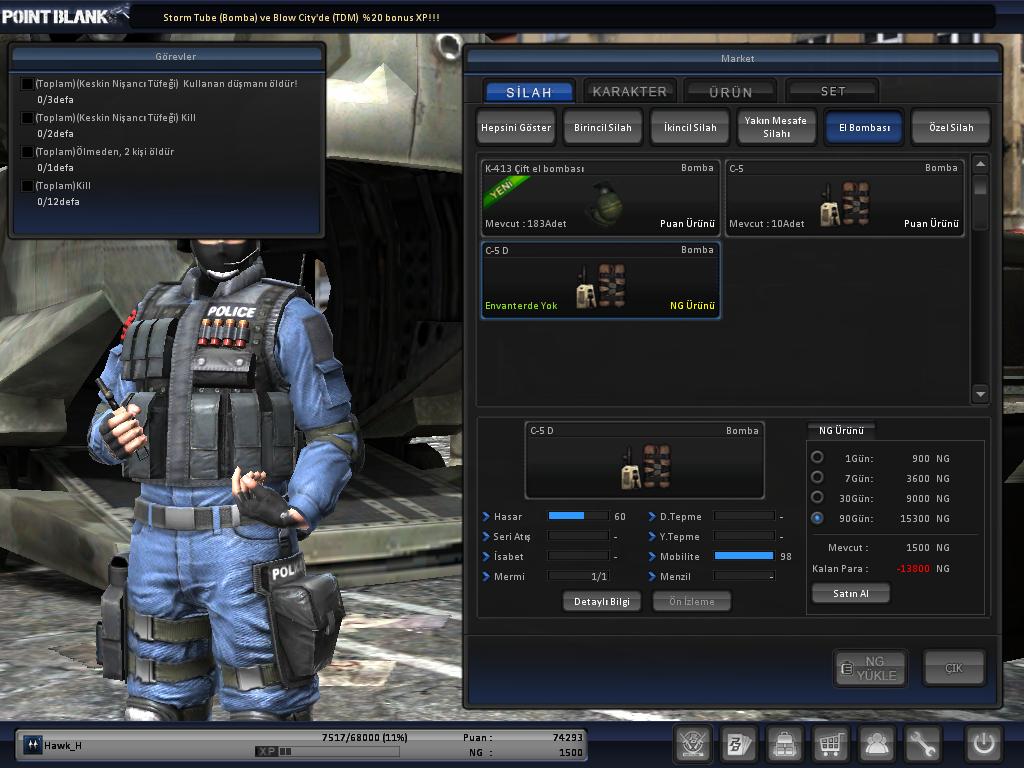Choose the 7Gün 3600 NG duration
This screenshot has width=1024, height=768.
[817, 478]
